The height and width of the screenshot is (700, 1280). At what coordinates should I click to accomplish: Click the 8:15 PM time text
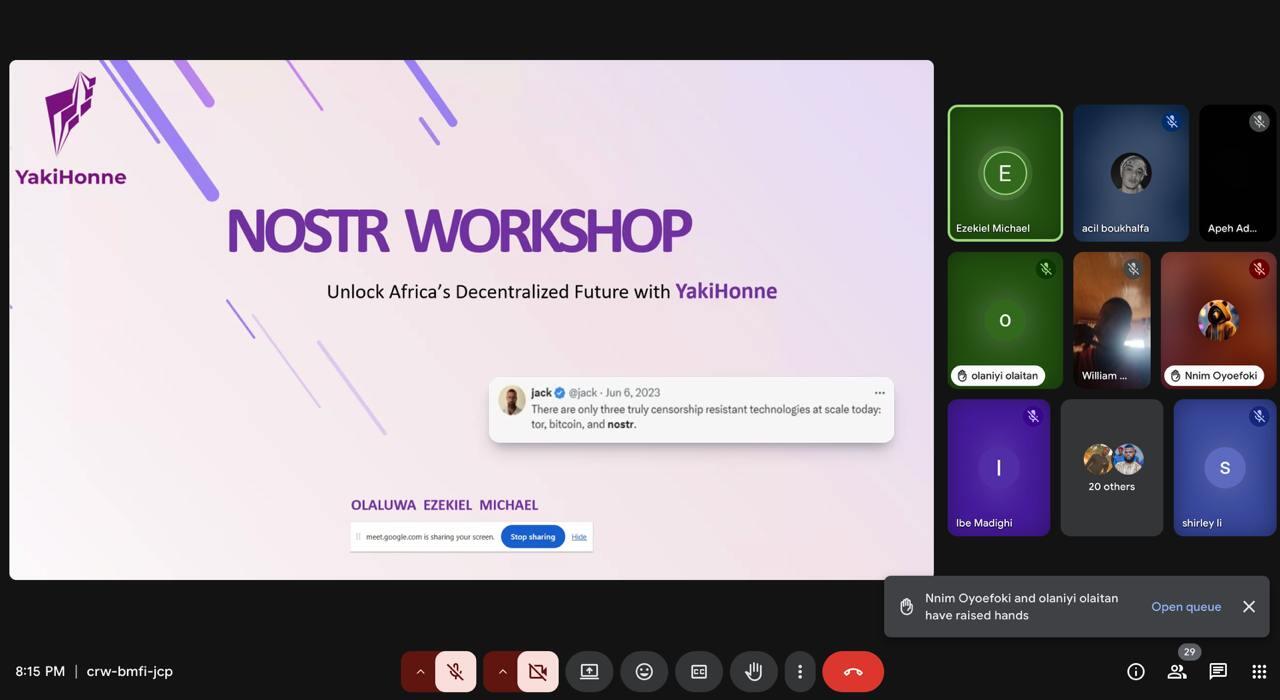[40, 672]
